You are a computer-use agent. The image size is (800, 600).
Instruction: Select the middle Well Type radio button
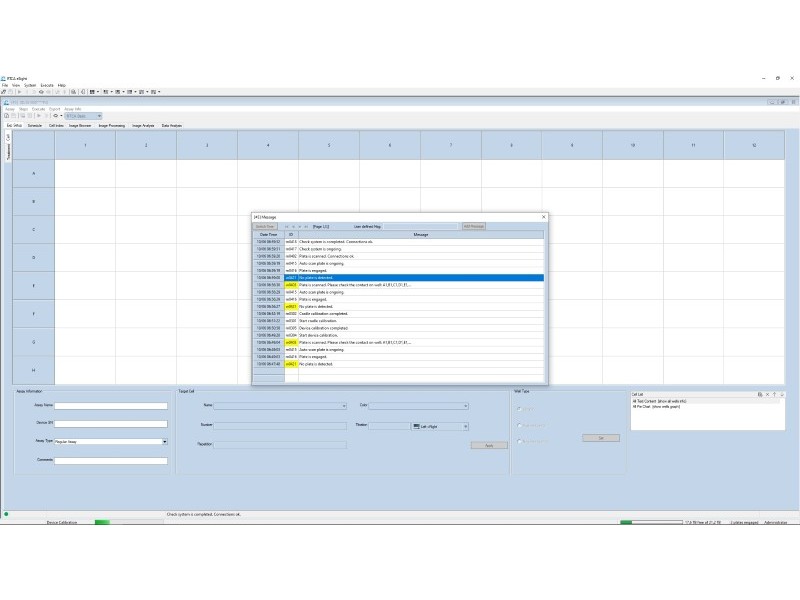click(519, 426)
